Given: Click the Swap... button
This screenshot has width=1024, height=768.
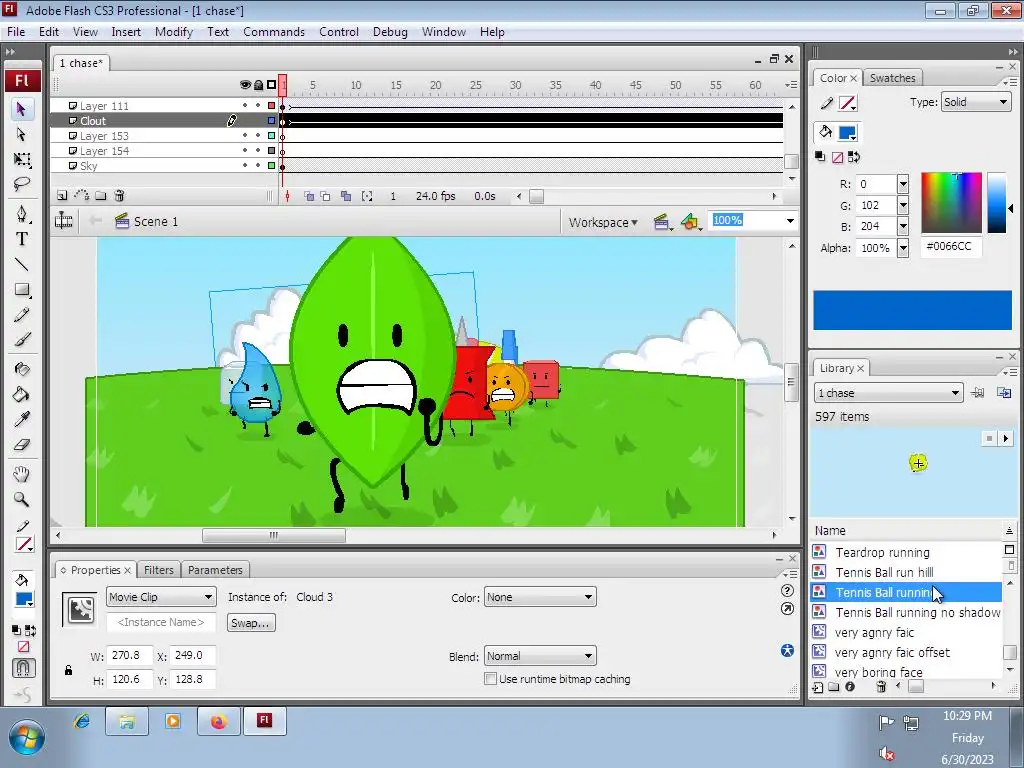Looking at the screenshot, I should point(251,623).
